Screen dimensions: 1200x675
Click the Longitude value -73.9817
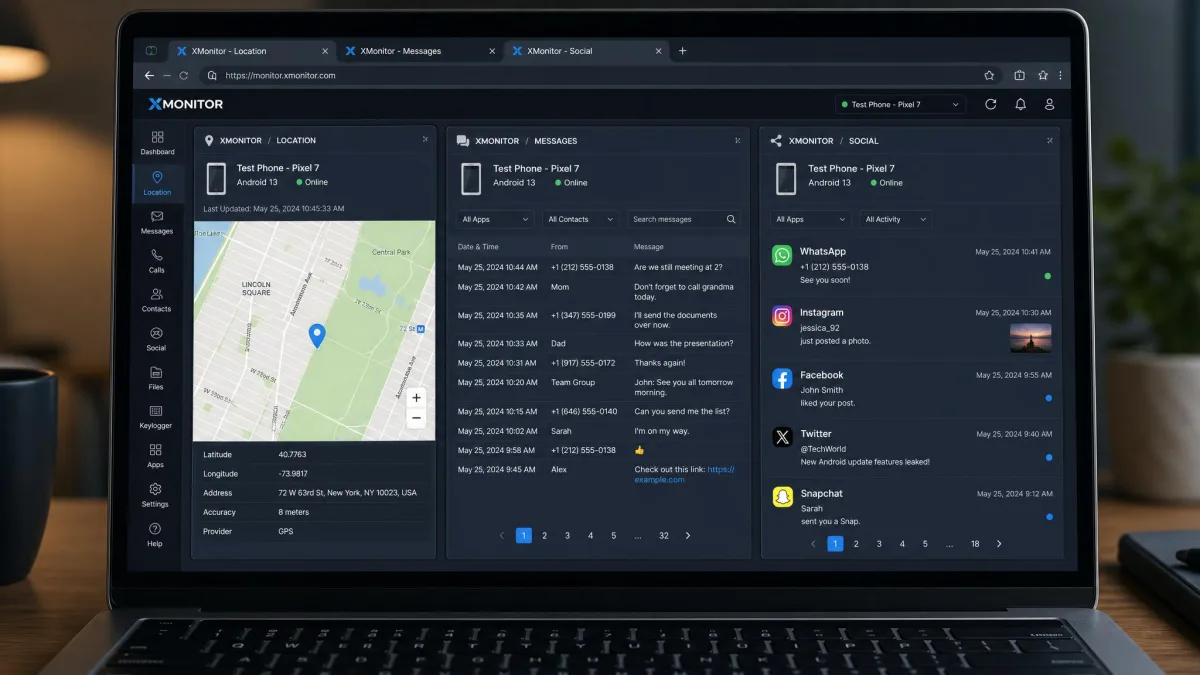[x=293, y=474]
